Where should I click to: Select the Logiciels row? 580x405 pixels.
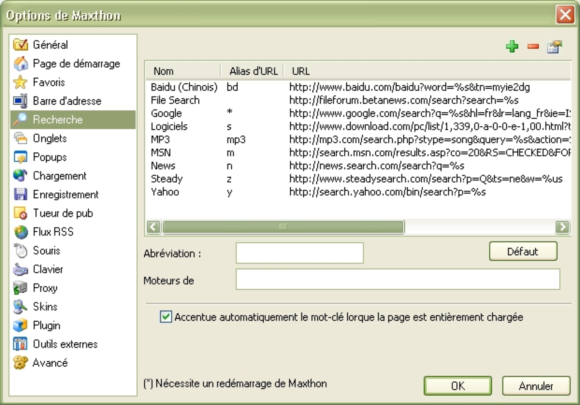point(358,126)
